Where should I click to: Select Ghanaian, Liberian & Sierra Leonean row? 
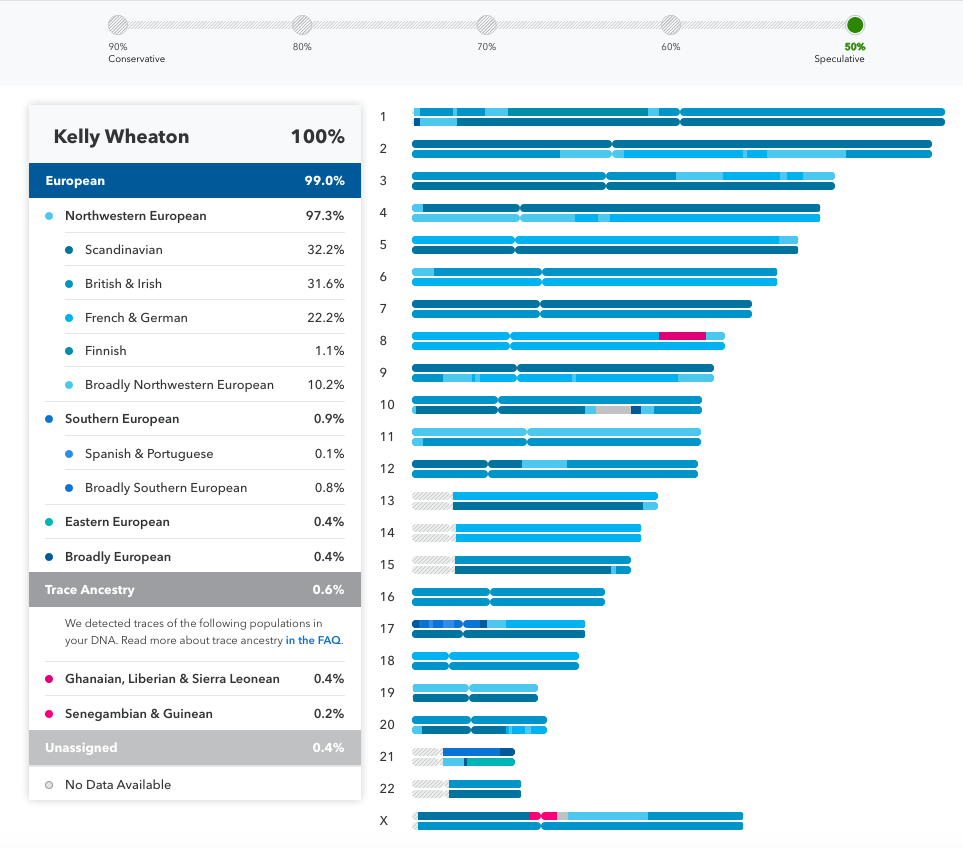(194, 679)
